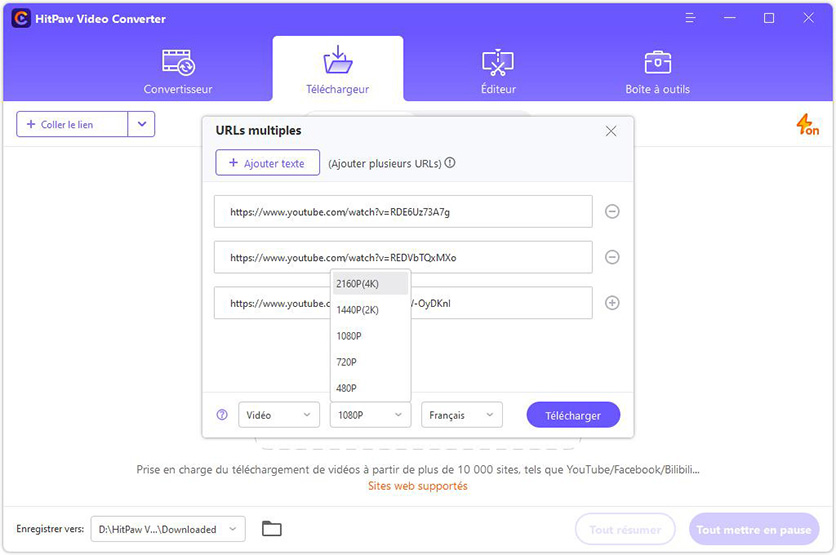
Task: Click the Coller le lien button
Action: [x=72, y=124]
